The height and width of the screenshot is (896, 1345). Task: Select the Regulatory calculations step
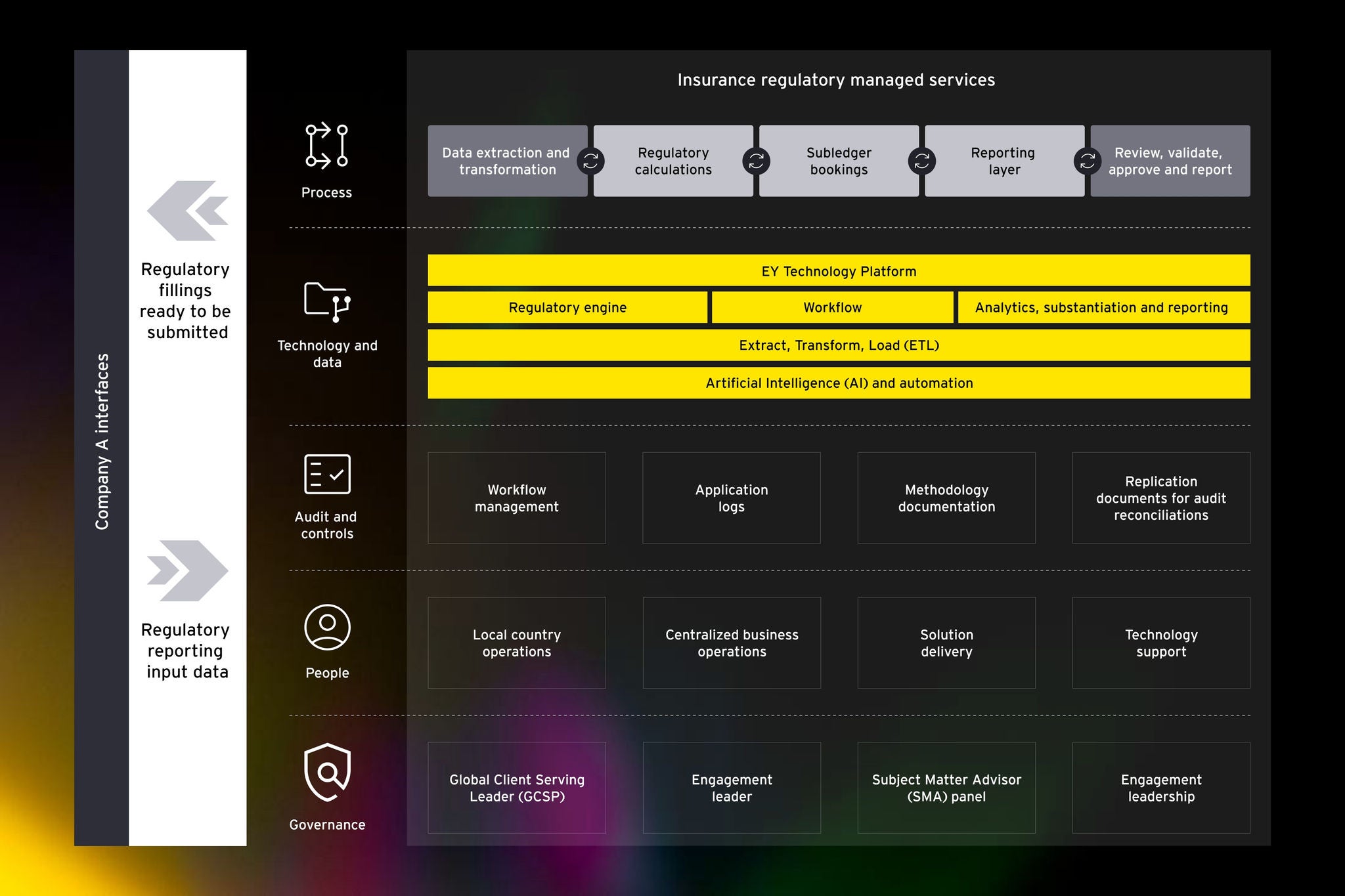point(673,161)
